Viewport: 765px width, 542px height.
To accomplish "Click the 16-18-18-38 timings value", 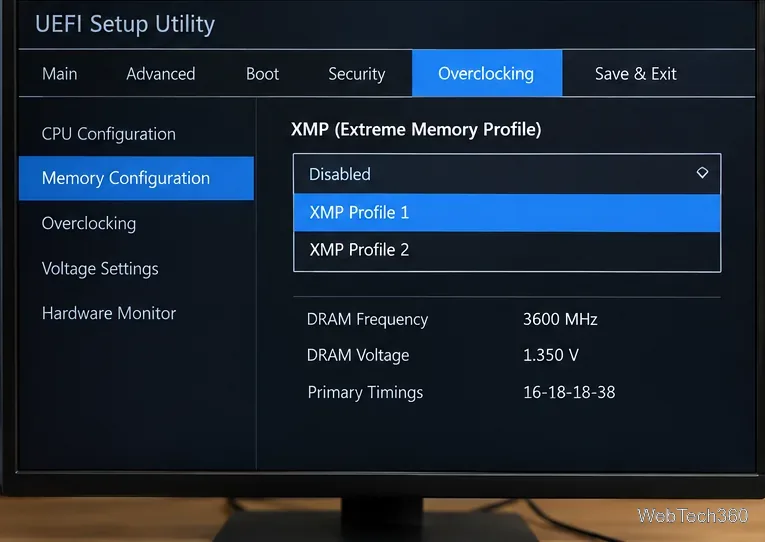I will (x=569, y=392).
